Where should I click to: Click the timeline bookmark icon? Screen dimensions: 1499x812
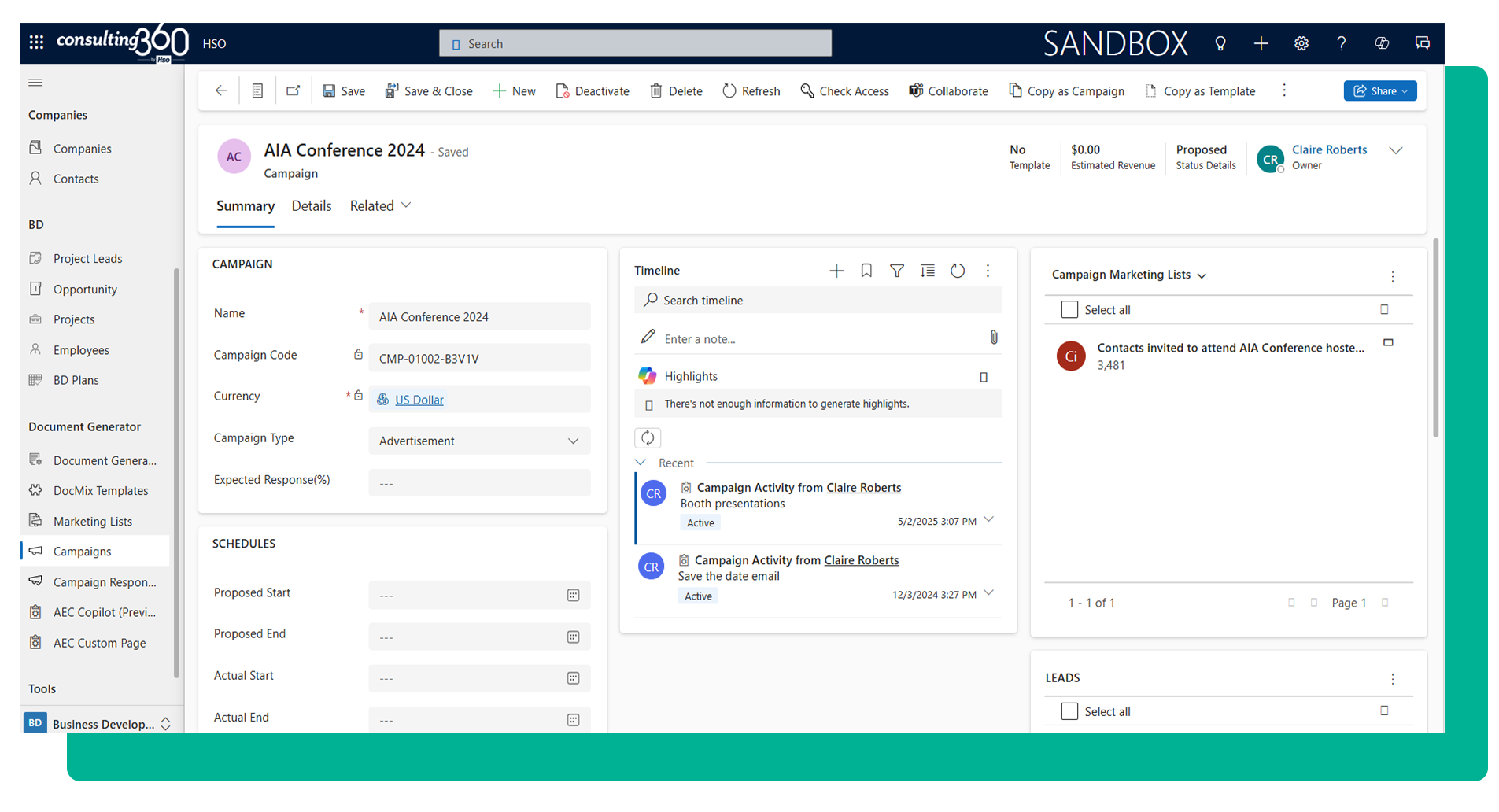click(x=866, y=271)
